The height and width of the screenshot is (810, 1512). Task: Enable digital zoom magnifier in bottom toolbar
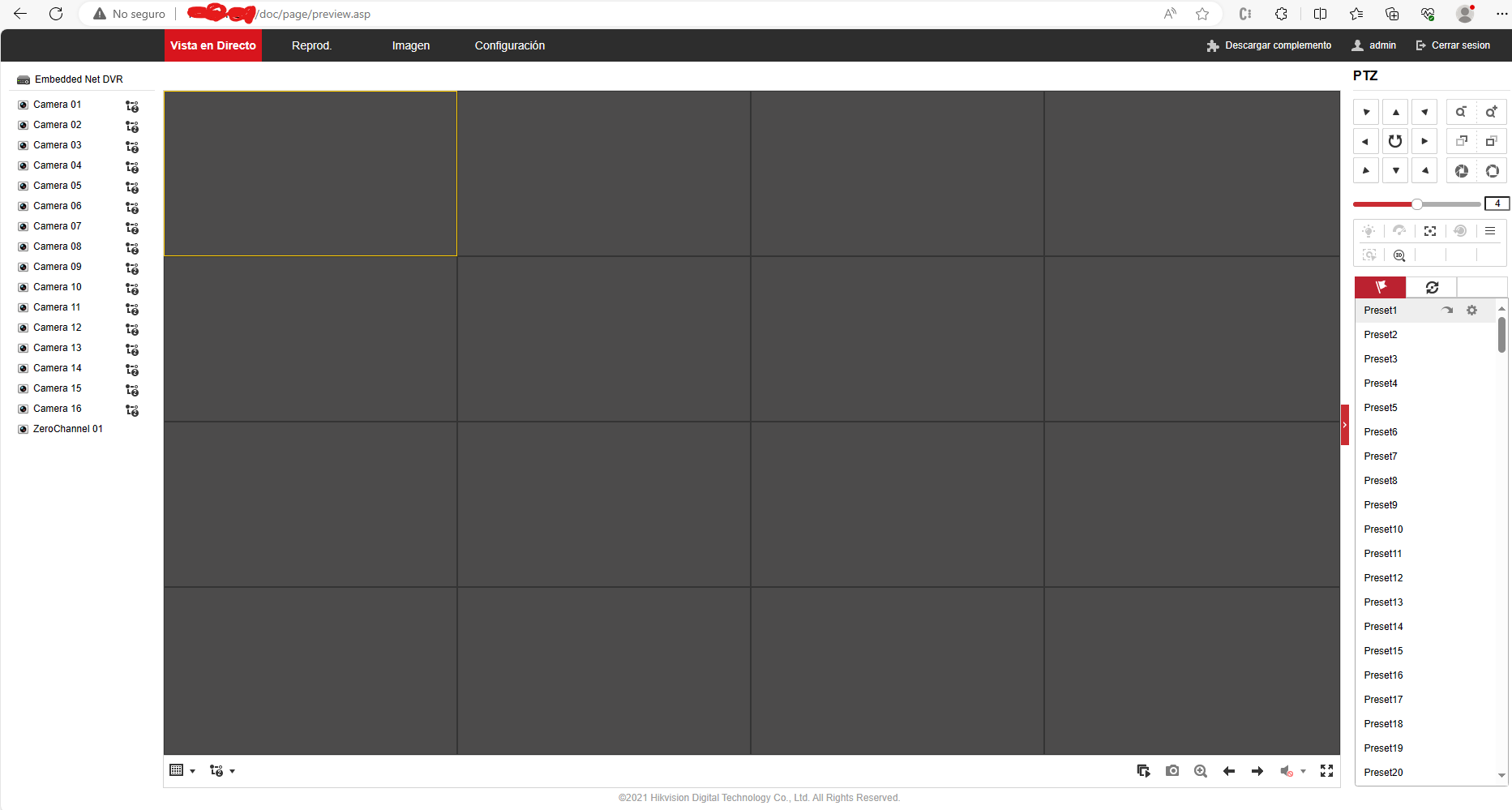click(1201, 771)
